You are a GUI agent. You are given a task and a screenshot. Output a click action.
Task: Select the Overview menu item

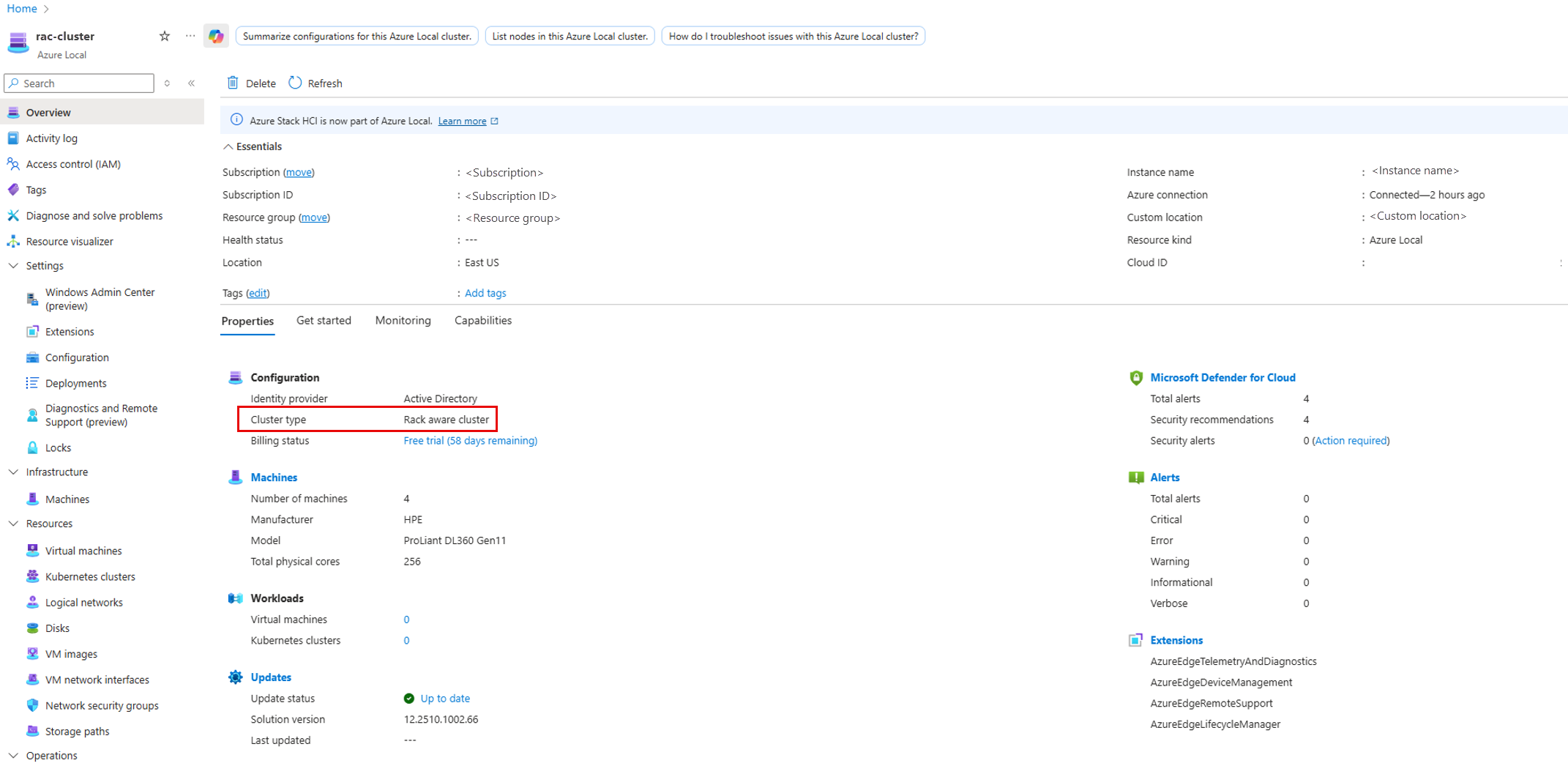point(102,112)
